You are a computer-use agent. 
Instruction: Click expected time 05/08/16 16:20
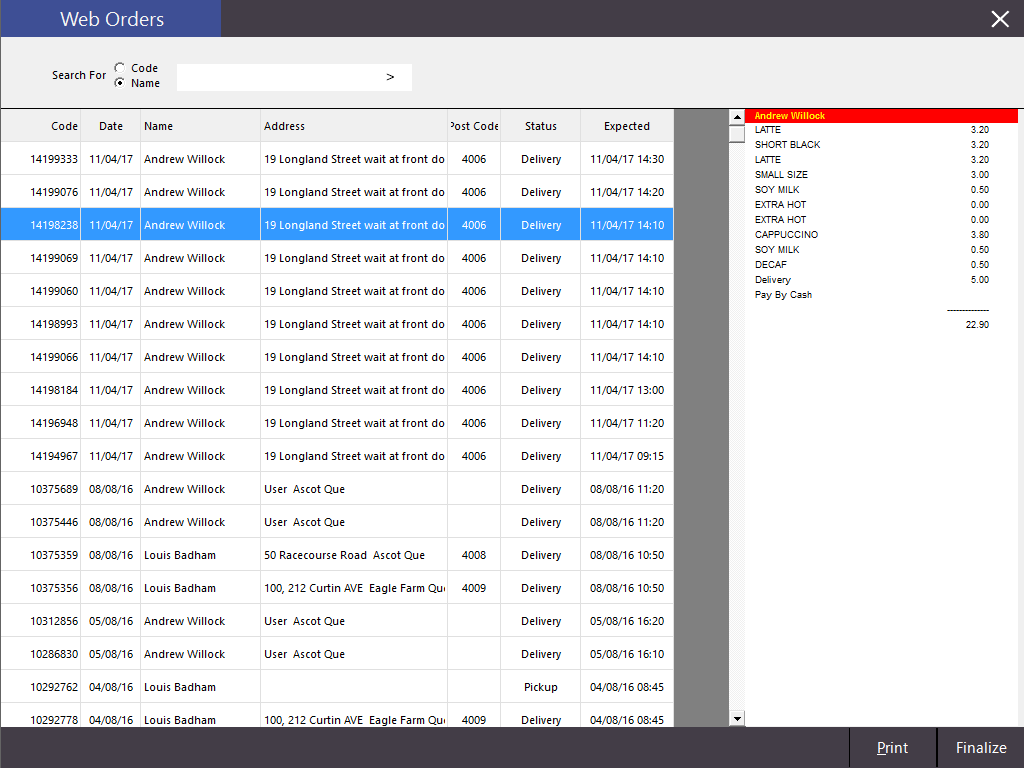pos(627,620)
